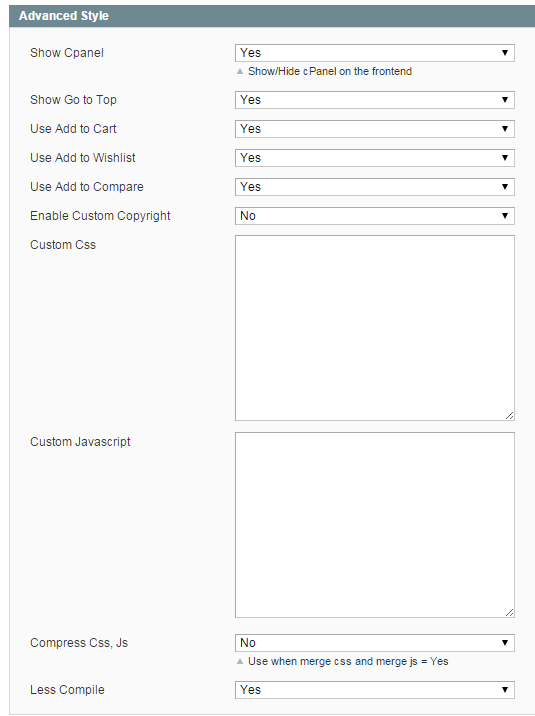Click the Custom Javascript label
Viewport: 535px width, 716px height.
click(x=80, y=442)
